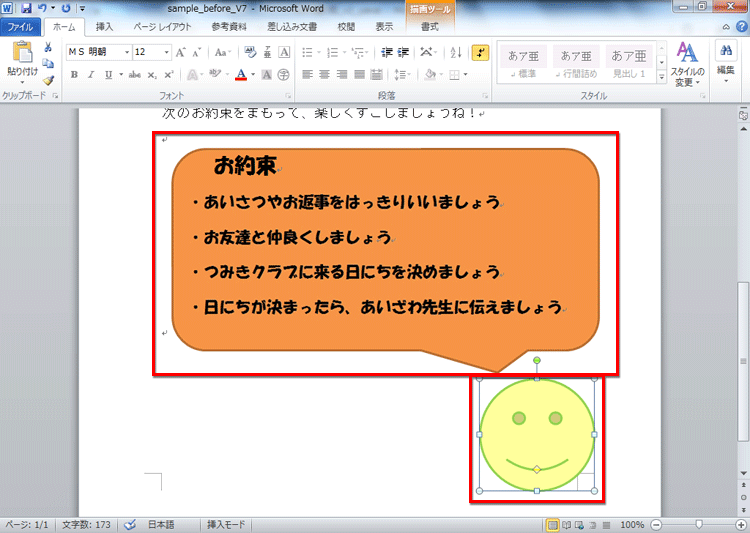Undo the last action
Viewport: 750px width, 533px height.
pos(42,8)
